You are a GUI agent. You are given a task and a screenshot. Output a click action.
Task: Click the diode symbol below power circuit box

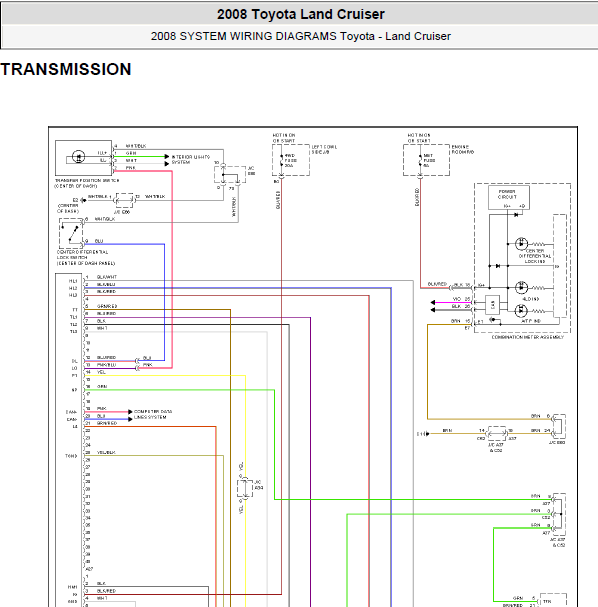[516, 215]
